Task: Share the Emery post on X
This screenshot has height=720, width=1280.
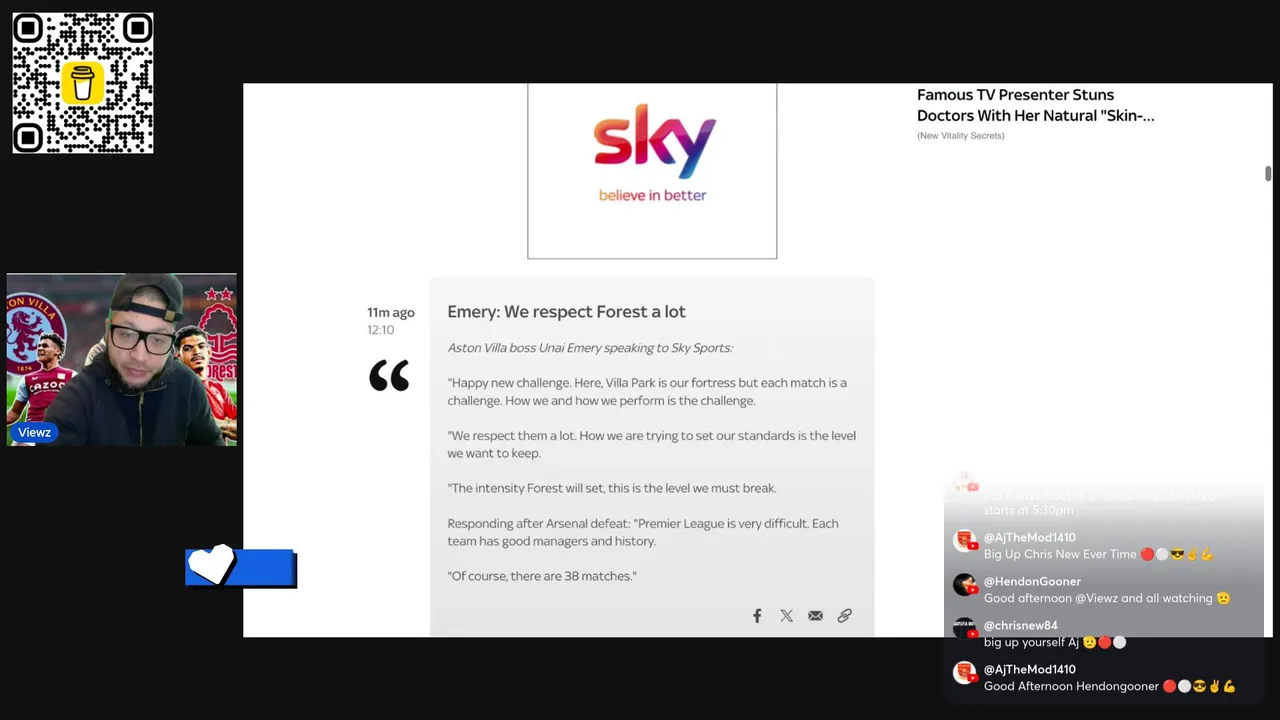Action: [x=786, y=616]
